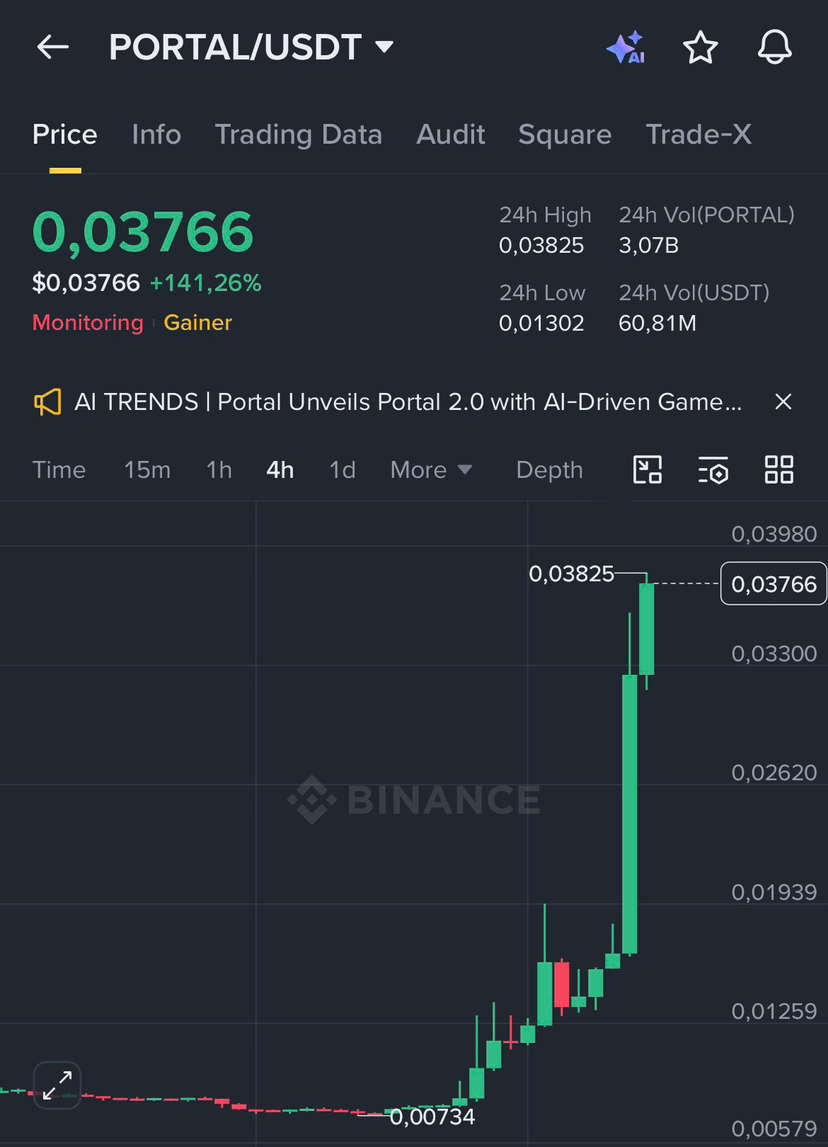Tap the 0,02620 price axis label
Viewport: 828px width, 1147px height.
pos(774,772)
